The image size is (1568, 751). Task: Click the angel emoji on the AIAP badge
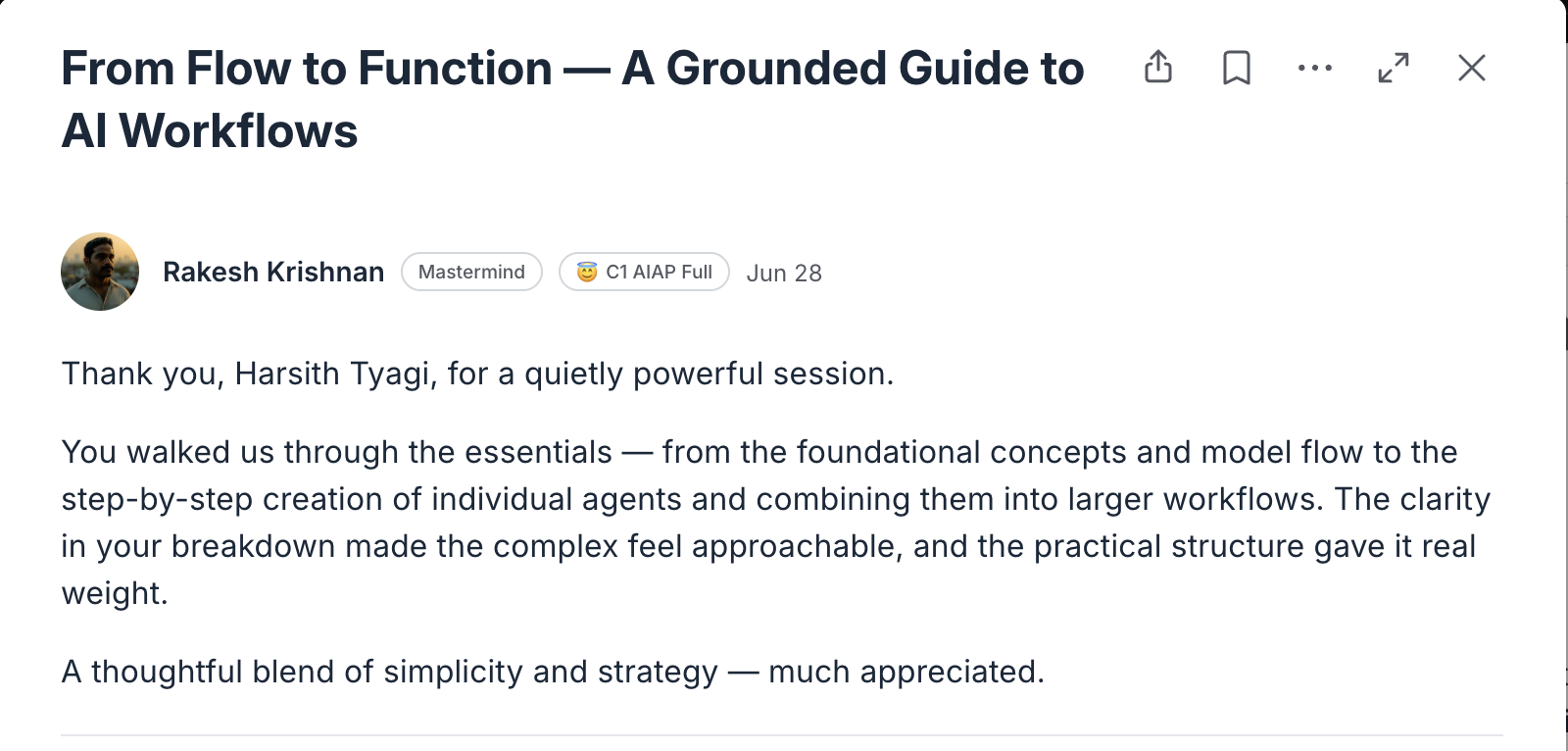(587, 272)
